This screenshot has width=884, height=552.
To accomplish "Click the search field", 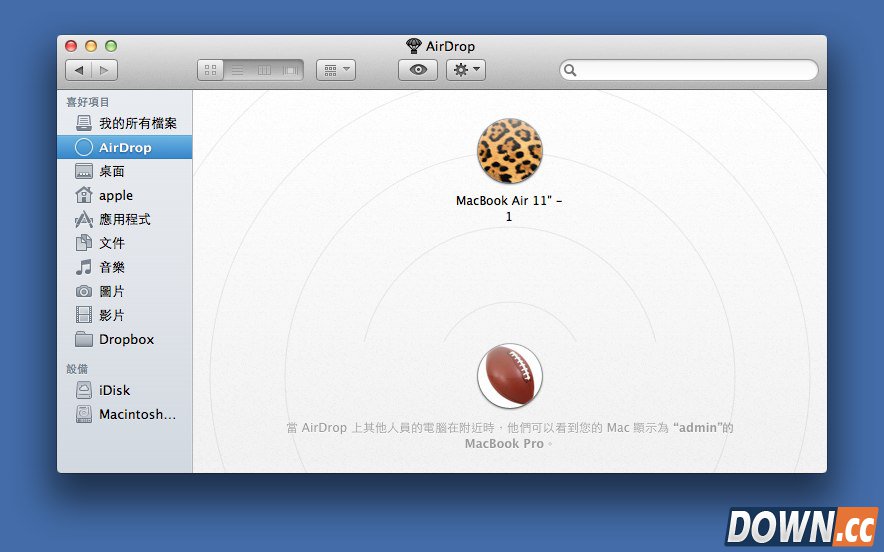I will 688,70.
